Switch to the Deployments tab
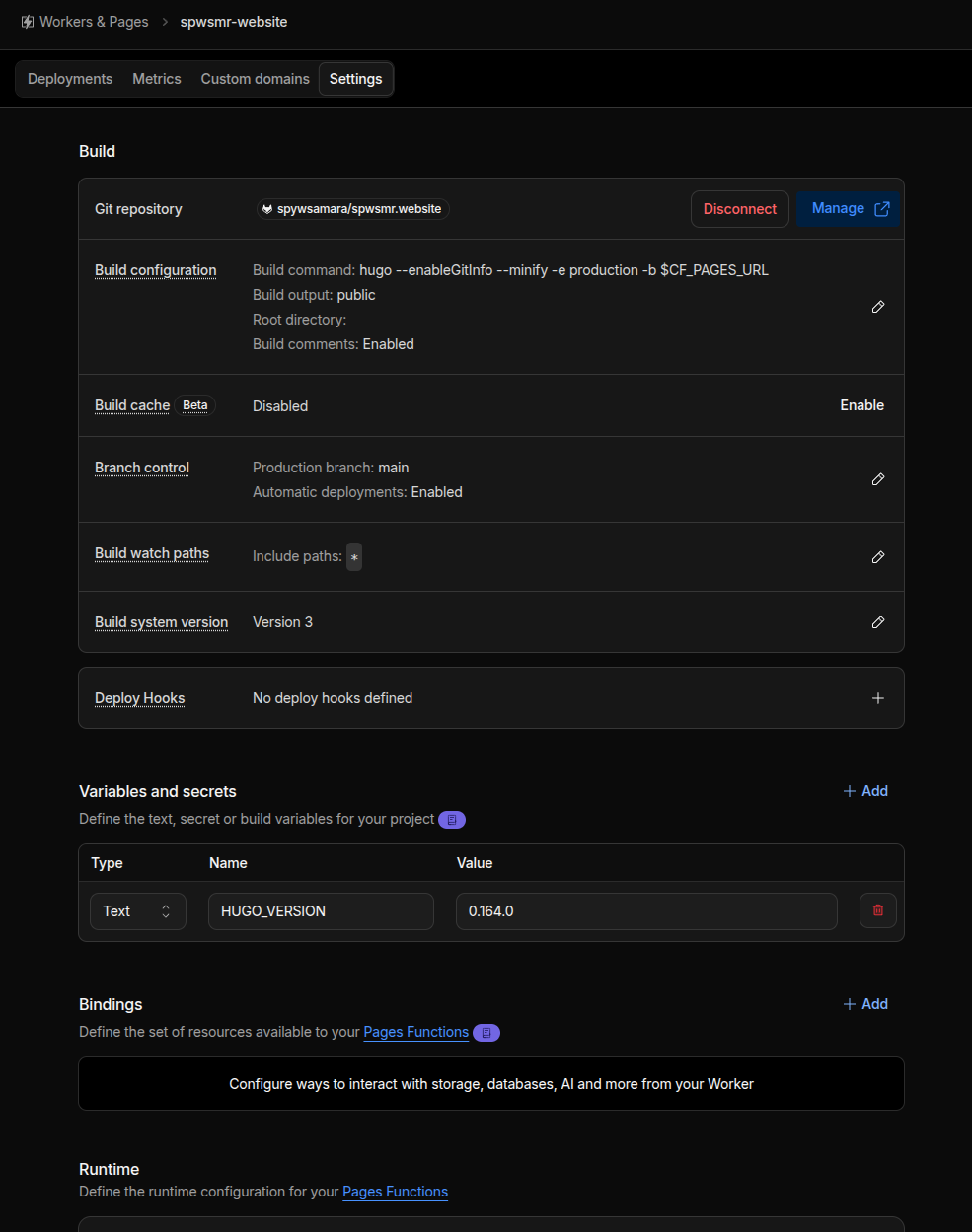The width and height of the screenshot is (972, 1232). [x=70, y=79]
